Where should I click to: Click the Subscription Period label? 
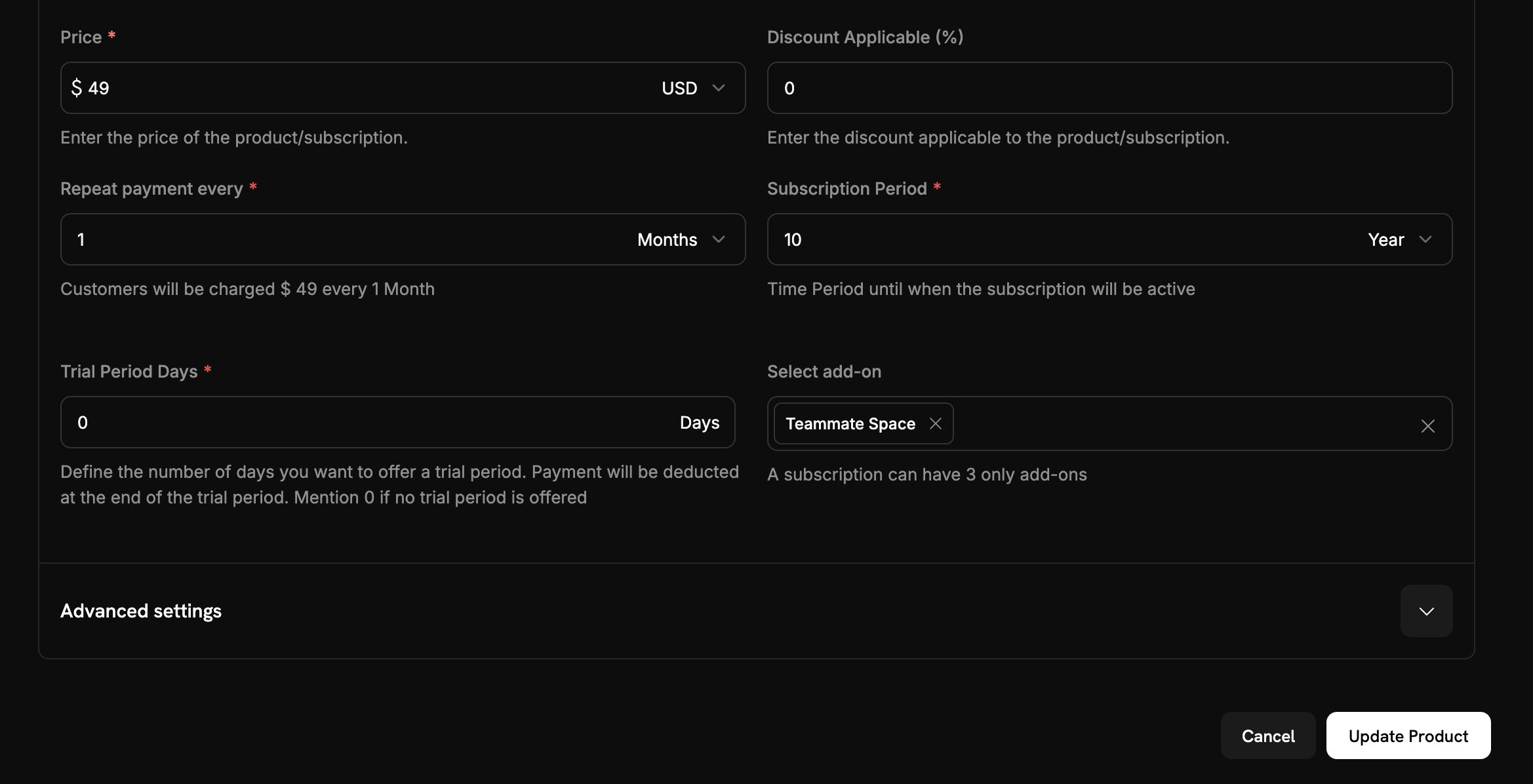pos(846,188)
